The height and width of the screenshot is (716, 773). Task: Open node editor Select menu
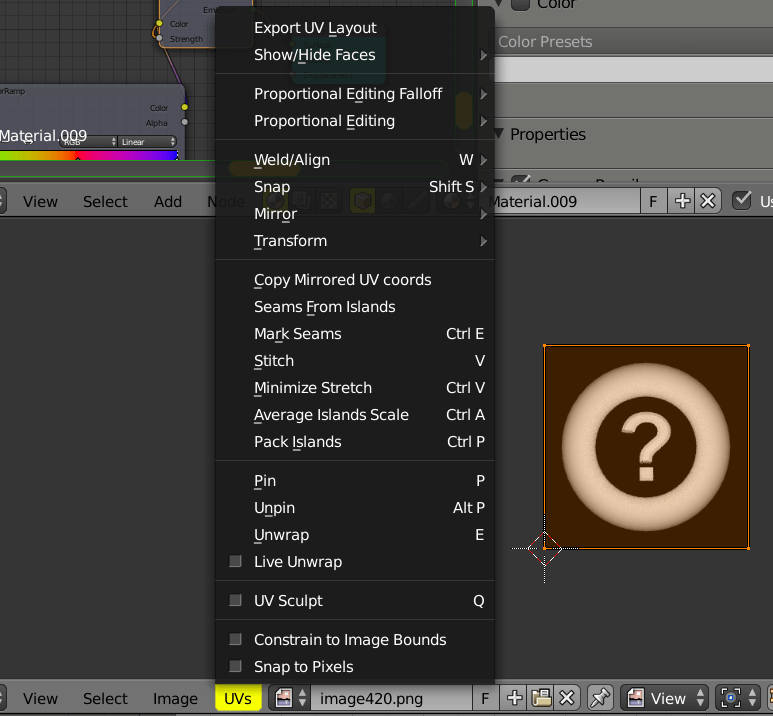(105, 201)
